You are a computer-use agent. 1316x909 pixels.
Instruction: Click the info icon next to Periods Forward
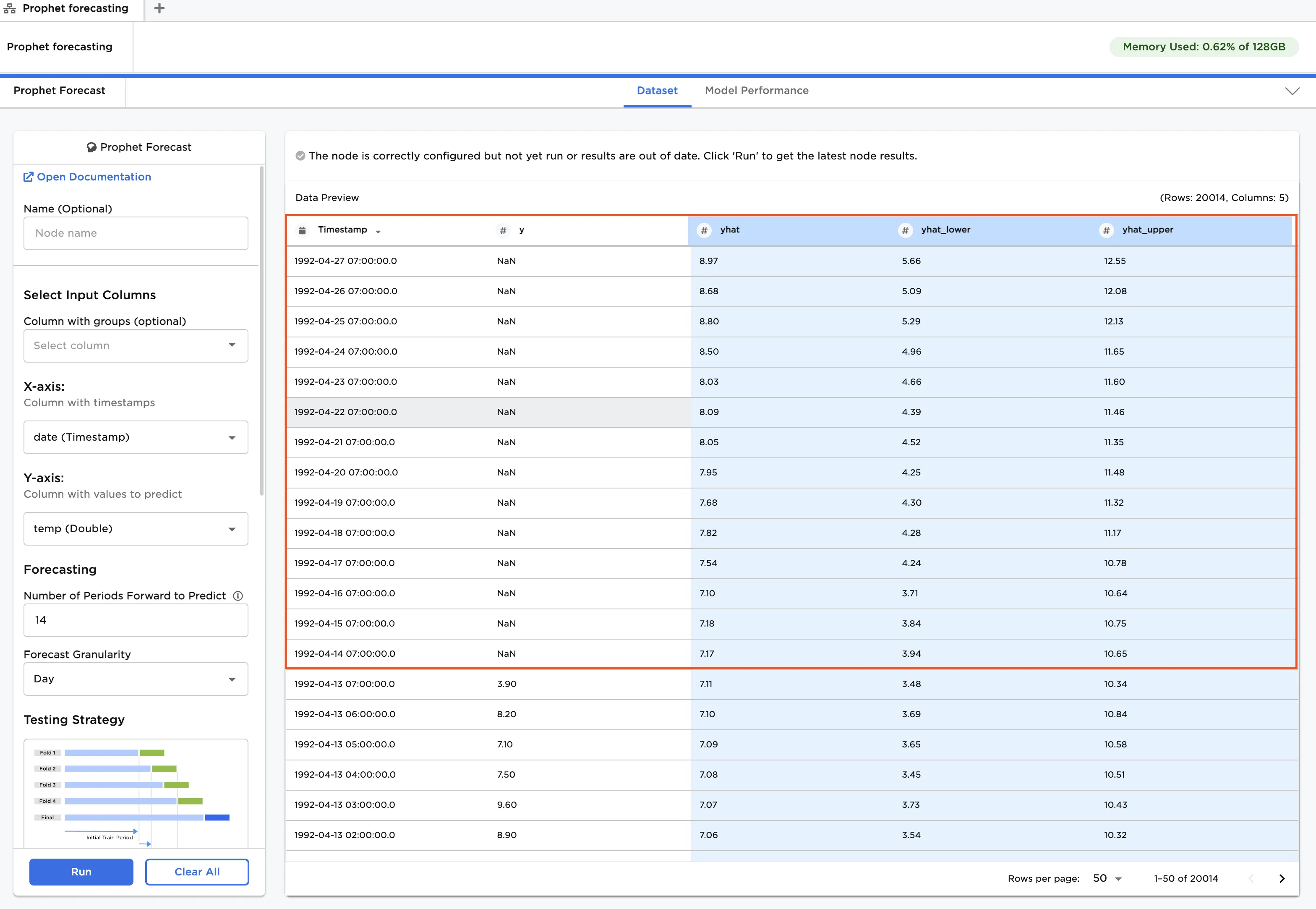point(238,596)
